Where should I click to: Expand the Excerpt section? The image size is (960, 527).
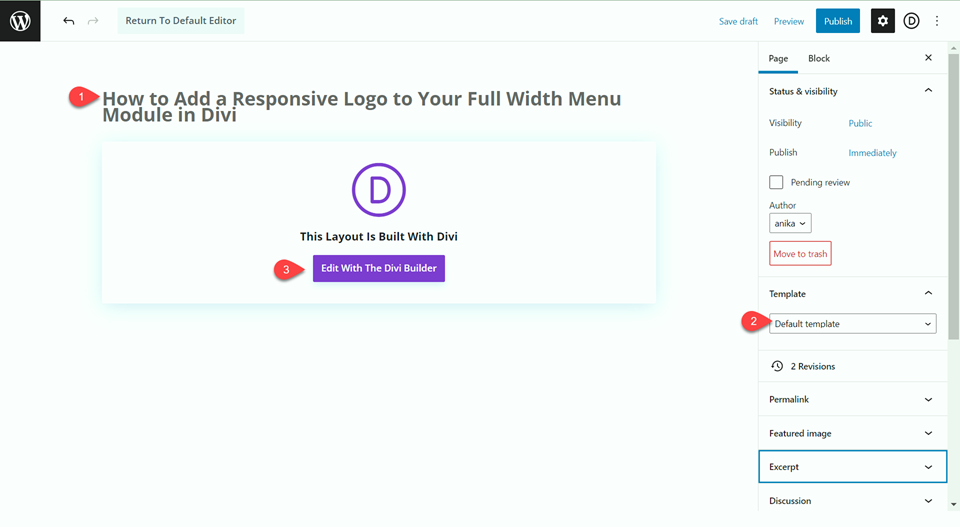tap(852, 466)
